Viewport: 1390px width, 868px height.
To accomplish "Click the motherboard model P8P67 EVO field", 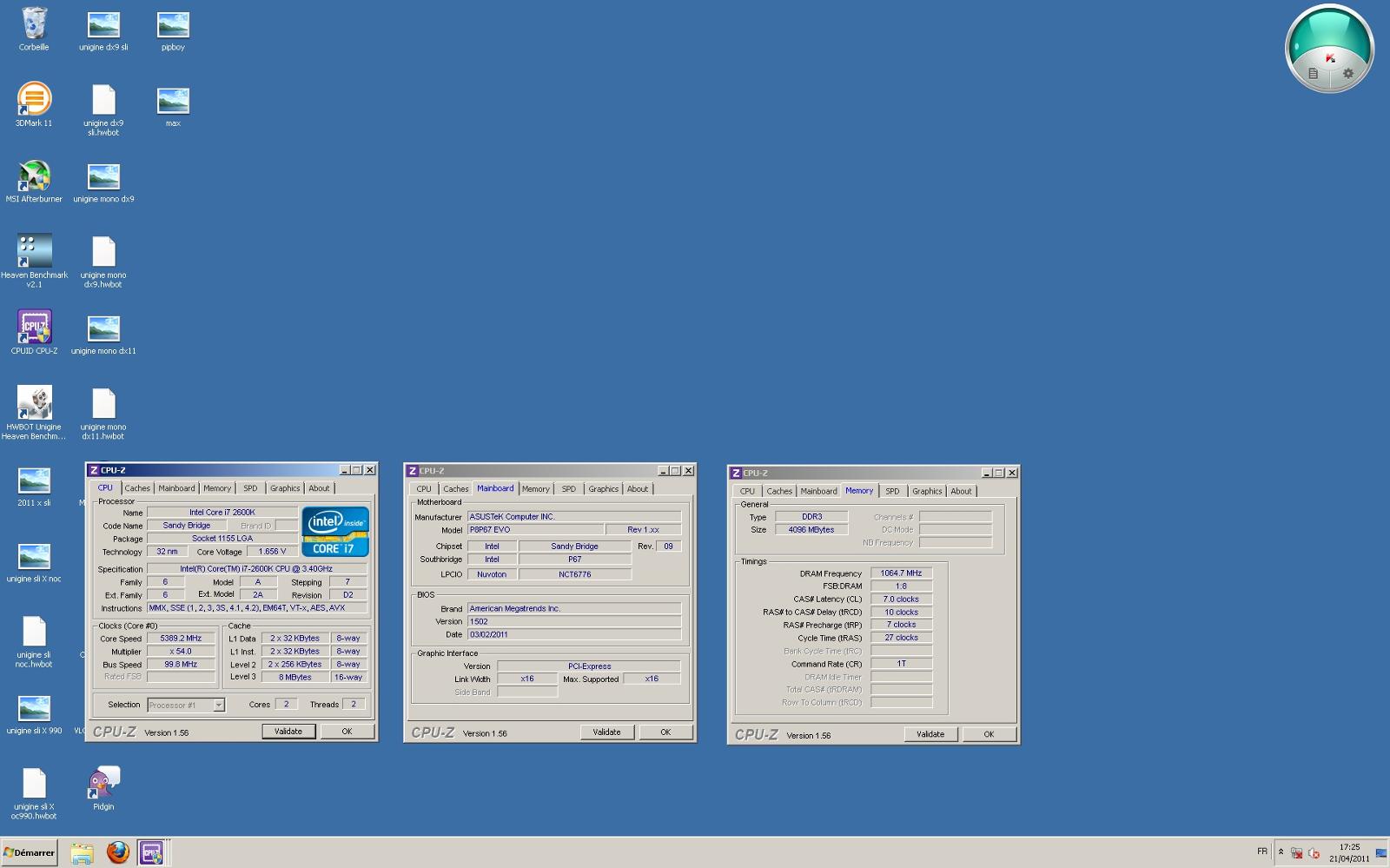I will [535, 530].
